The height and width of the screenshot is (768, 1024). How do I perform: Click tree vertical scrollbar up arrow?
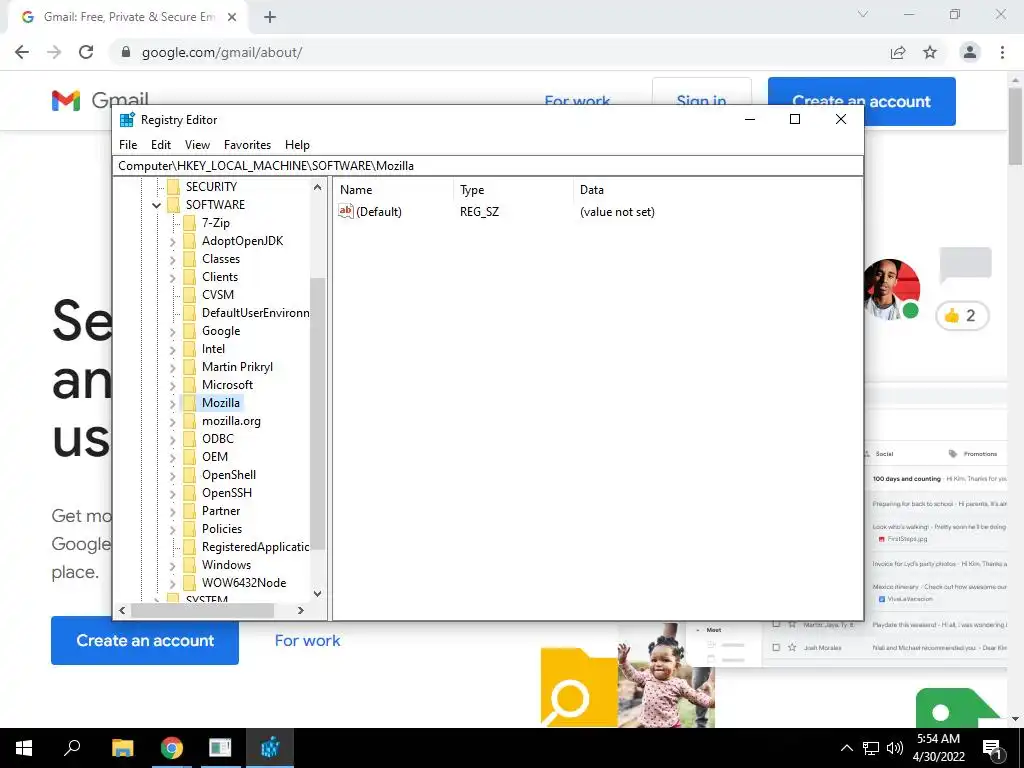pyautogui.click(x=317, y=187)
